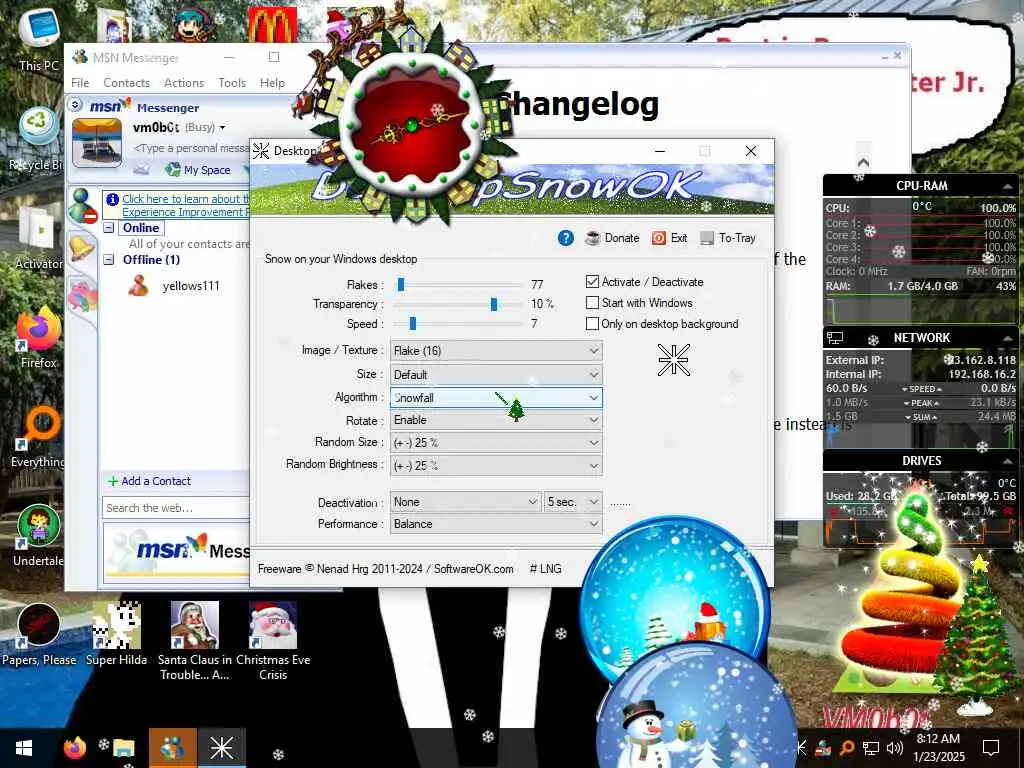Open the Click here to learn about link
This screenshot has width=1024, height=768.
pos(185,199)
